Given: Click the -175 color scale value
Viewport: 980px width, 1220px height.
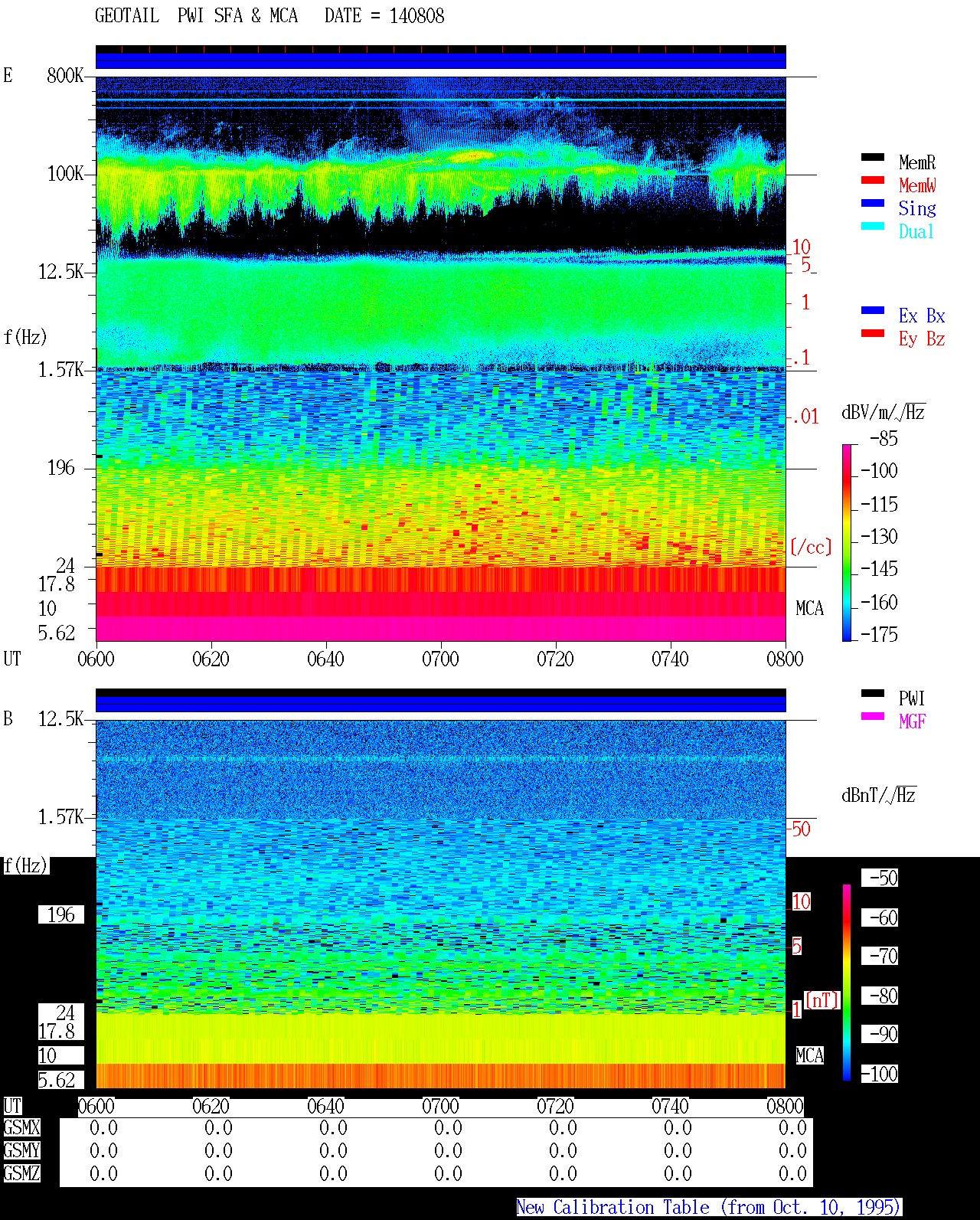Looking at the screenshot, I should pos(879,635).
